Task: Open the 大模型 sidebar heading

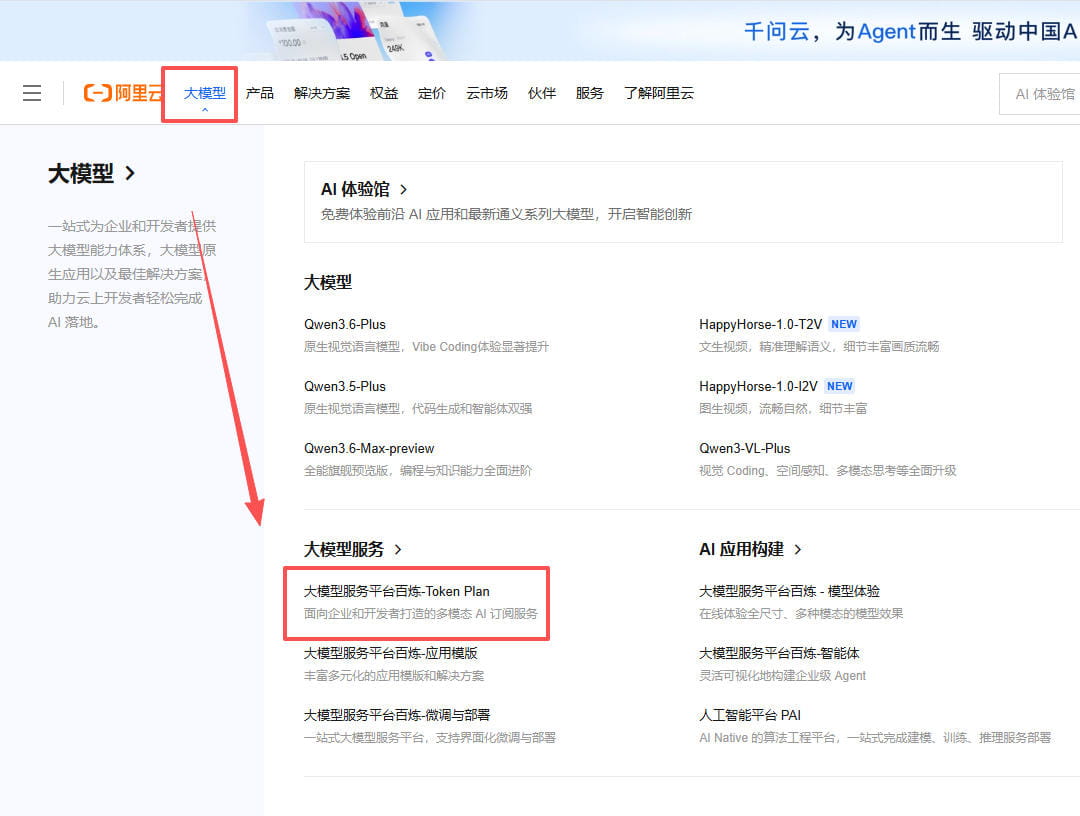Action: [x=81, y=174]
